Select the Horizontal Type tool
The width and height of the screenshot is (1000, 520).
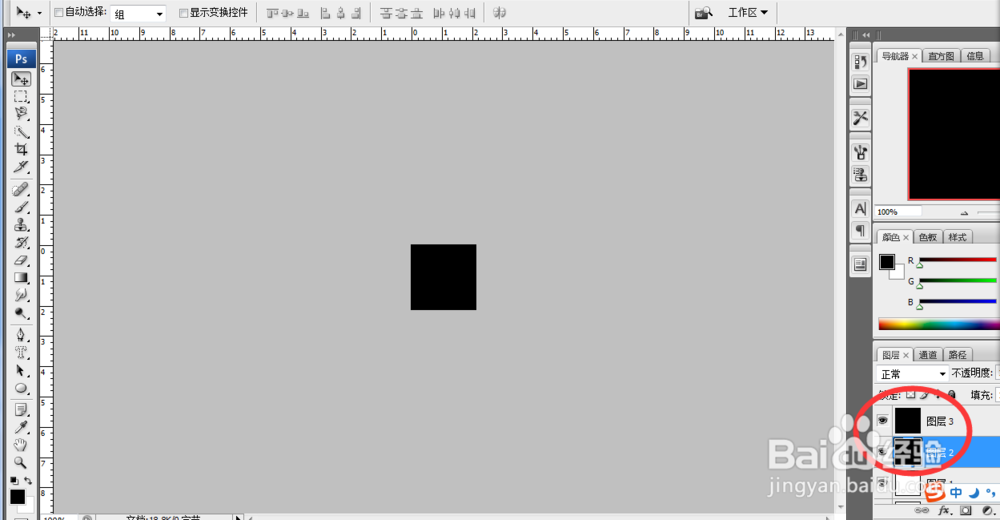click(x=21, y=352)
